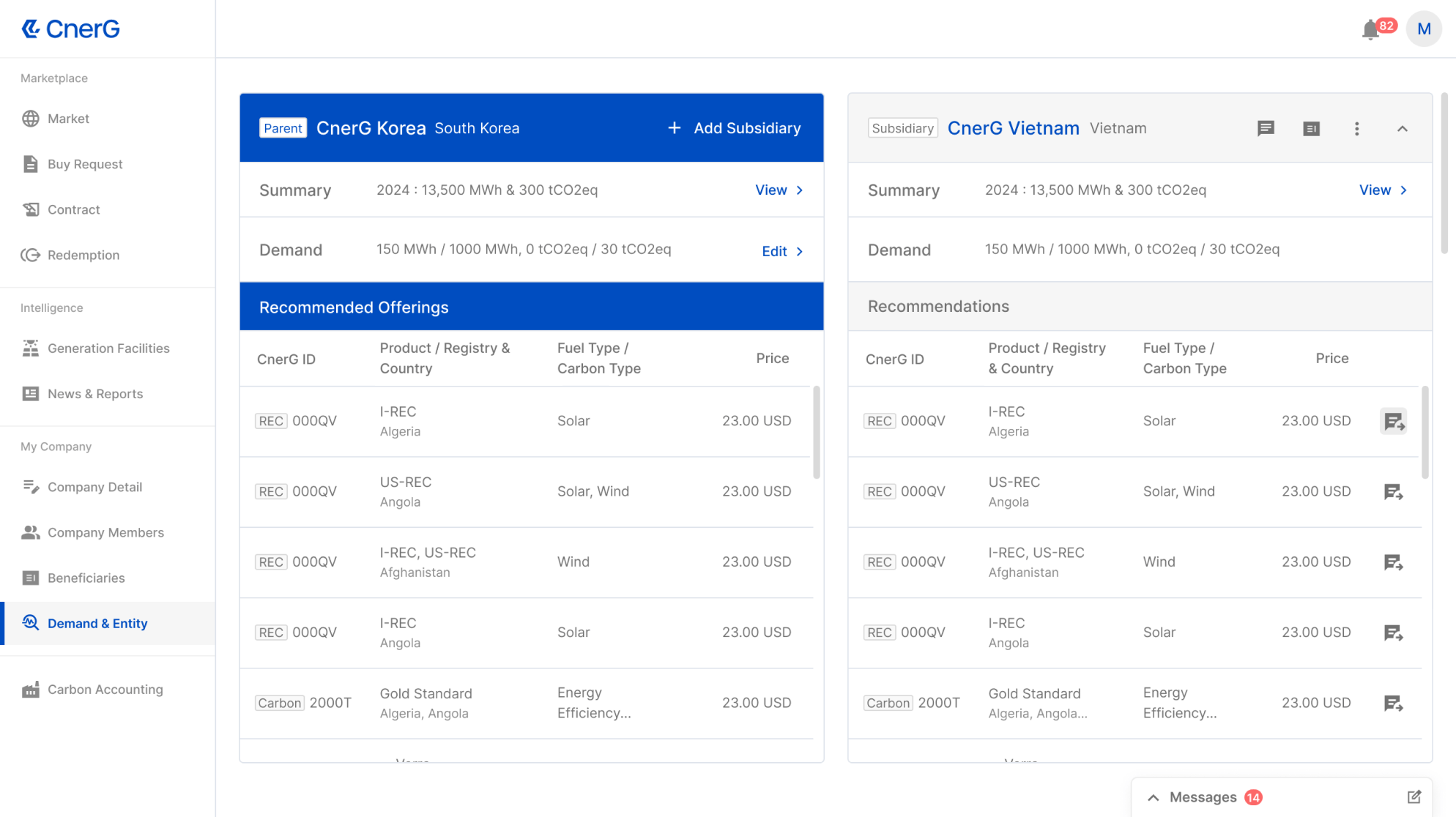1456x817 pixels.
Task: Click Add Subsidiary button
Action: coord(735,128)
